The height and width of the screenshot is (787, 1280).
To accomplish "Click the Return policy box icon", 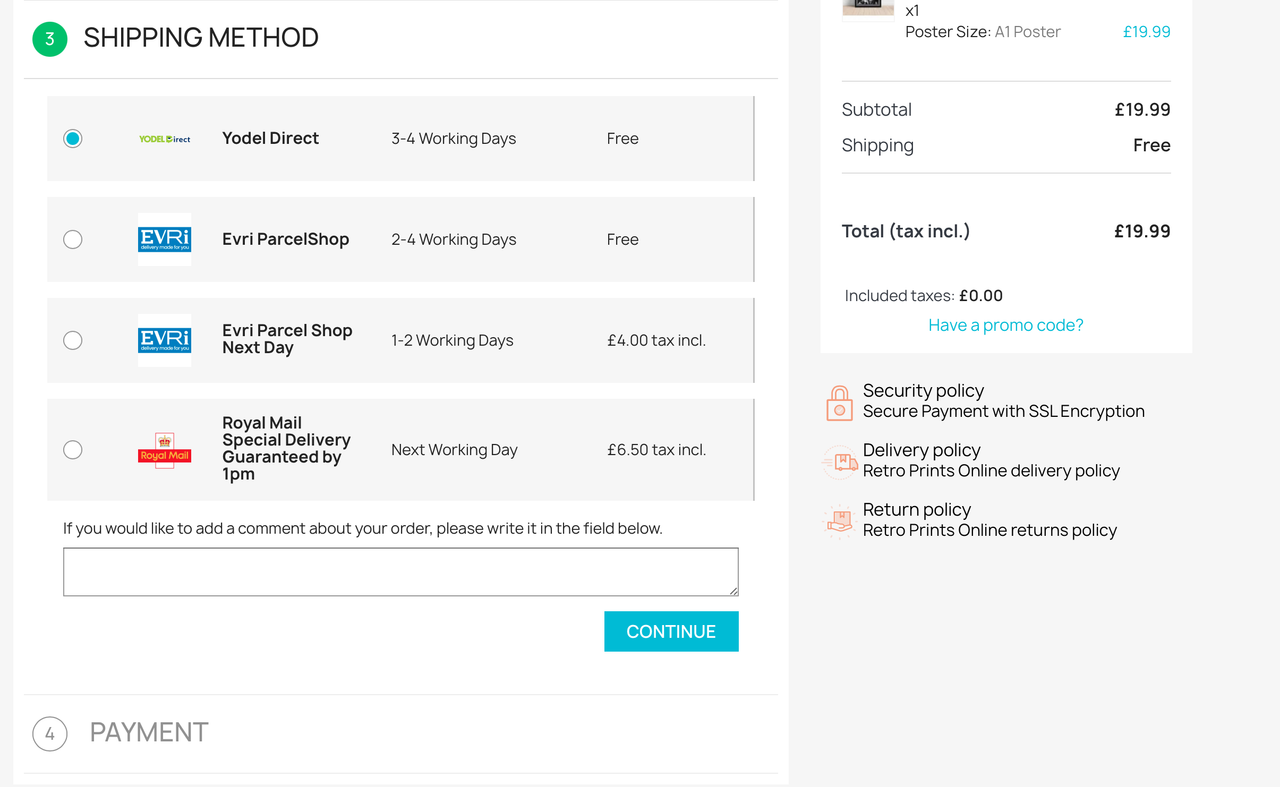I will (840, 521).
